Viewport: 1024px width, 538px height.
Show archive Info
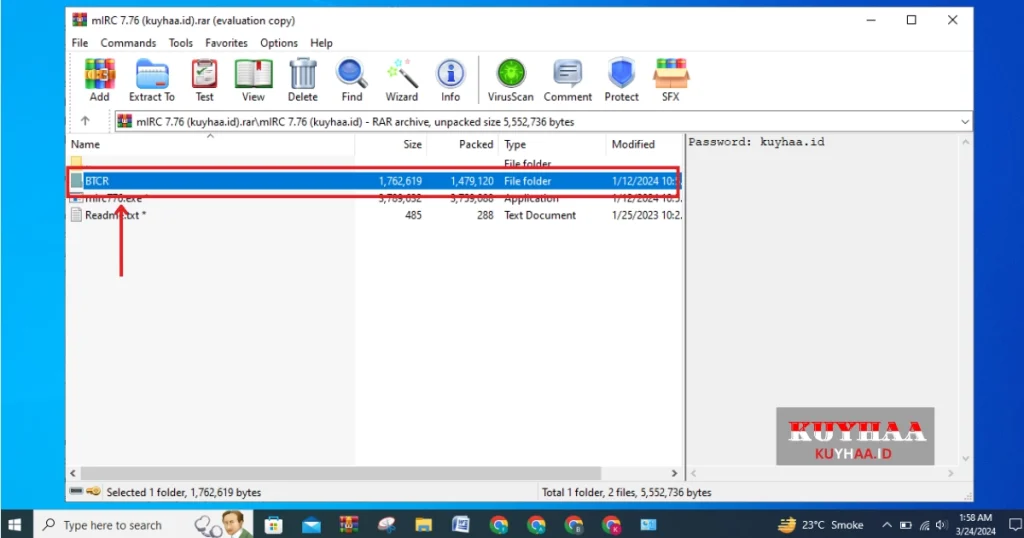pos(450,80)
